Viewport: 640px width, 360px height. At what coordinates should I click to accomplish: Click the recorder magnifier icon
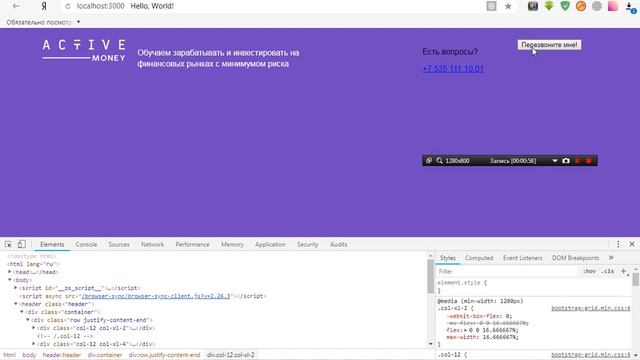point(439,160)
